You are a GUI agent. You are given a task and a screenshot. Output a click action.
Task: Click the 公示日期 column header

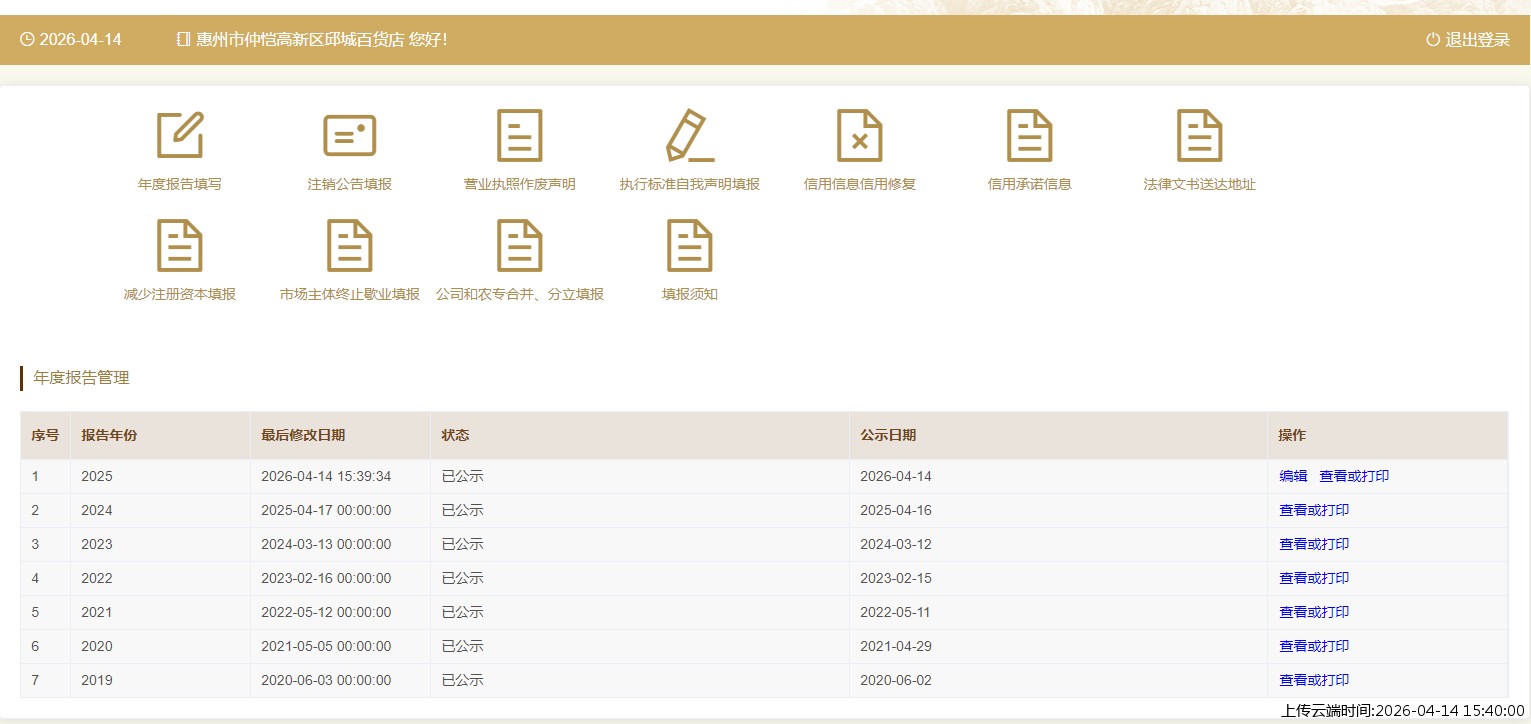(888, 435)
